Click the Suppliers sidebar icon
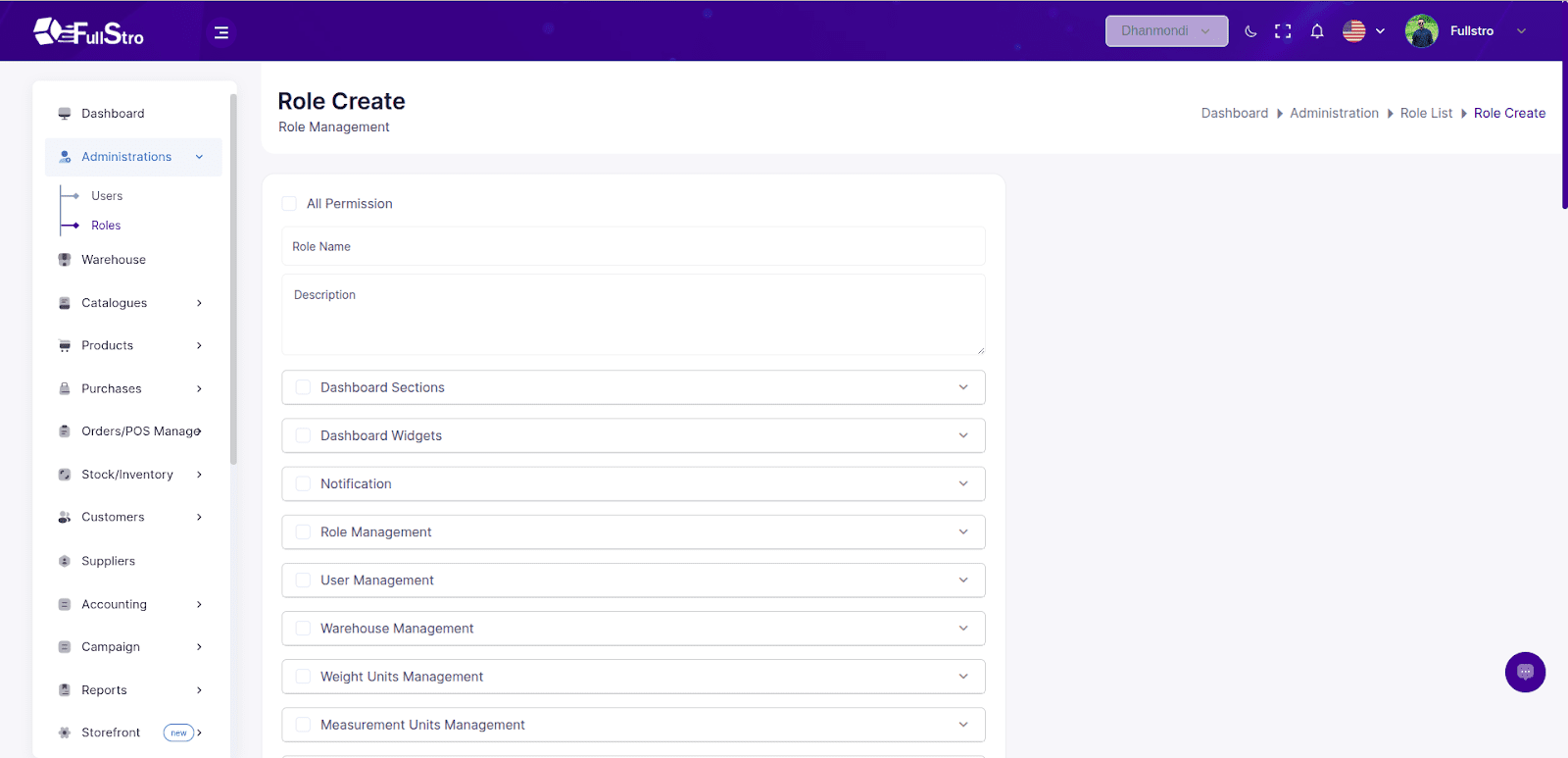 (65, 561)
